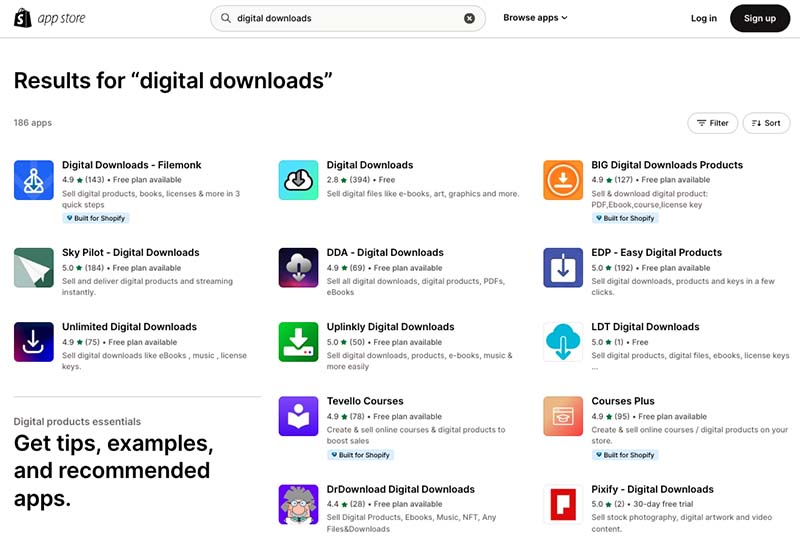Open the Courses Plus app icon
This screenshot has height=542, width=800.
(x=563, y=416)
